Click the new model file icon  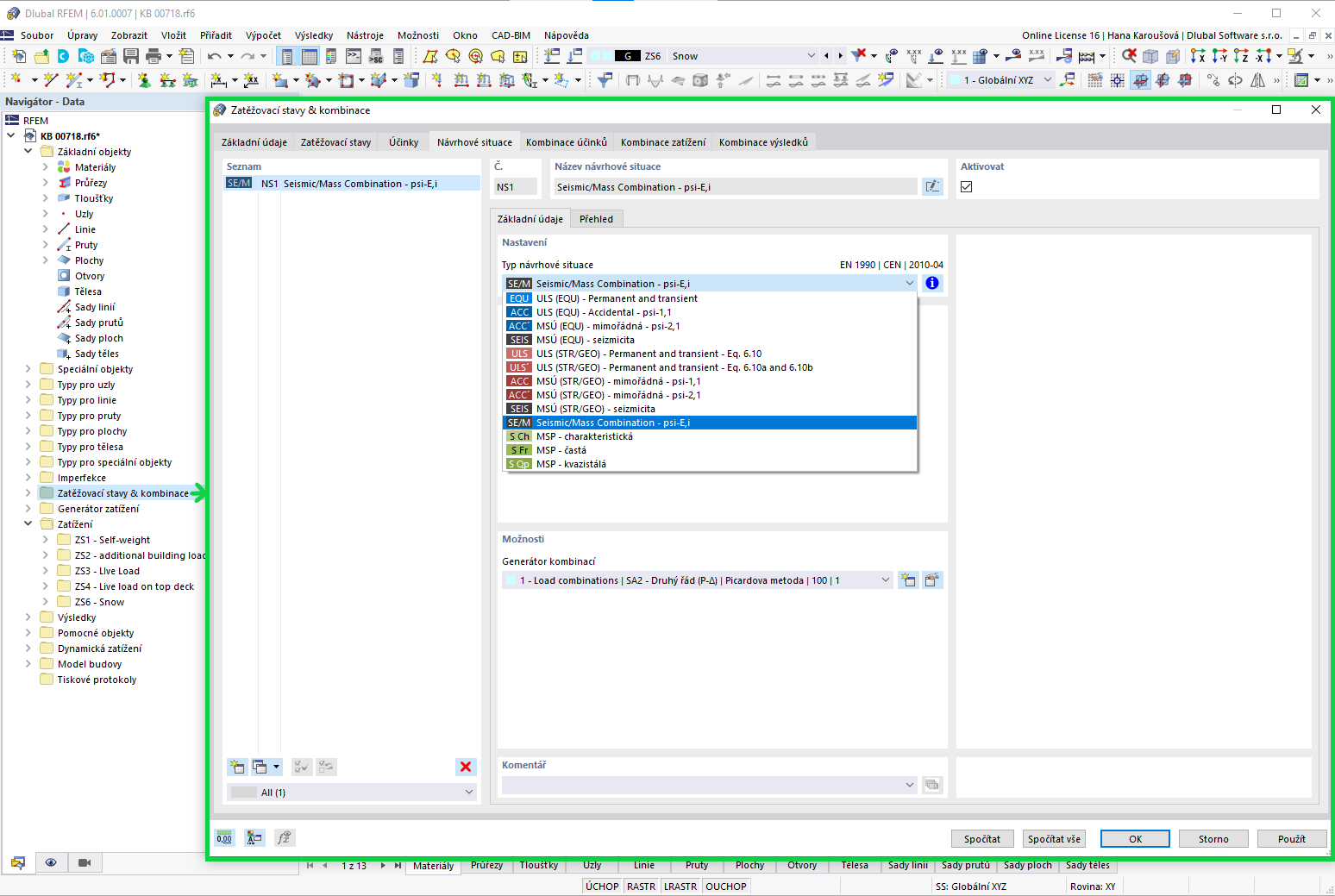click(x=19, y=56)
